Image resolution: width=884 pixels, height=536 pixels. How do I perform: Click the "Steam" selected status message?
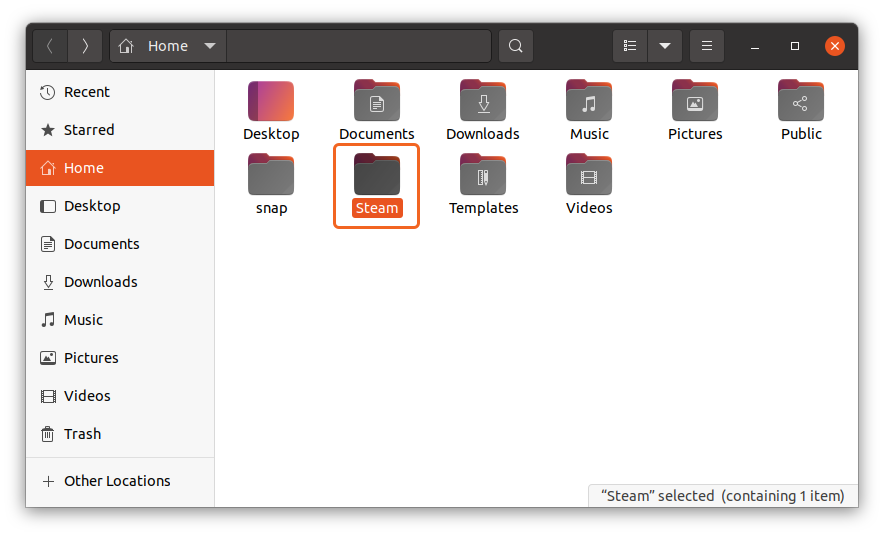coord(723,496)
